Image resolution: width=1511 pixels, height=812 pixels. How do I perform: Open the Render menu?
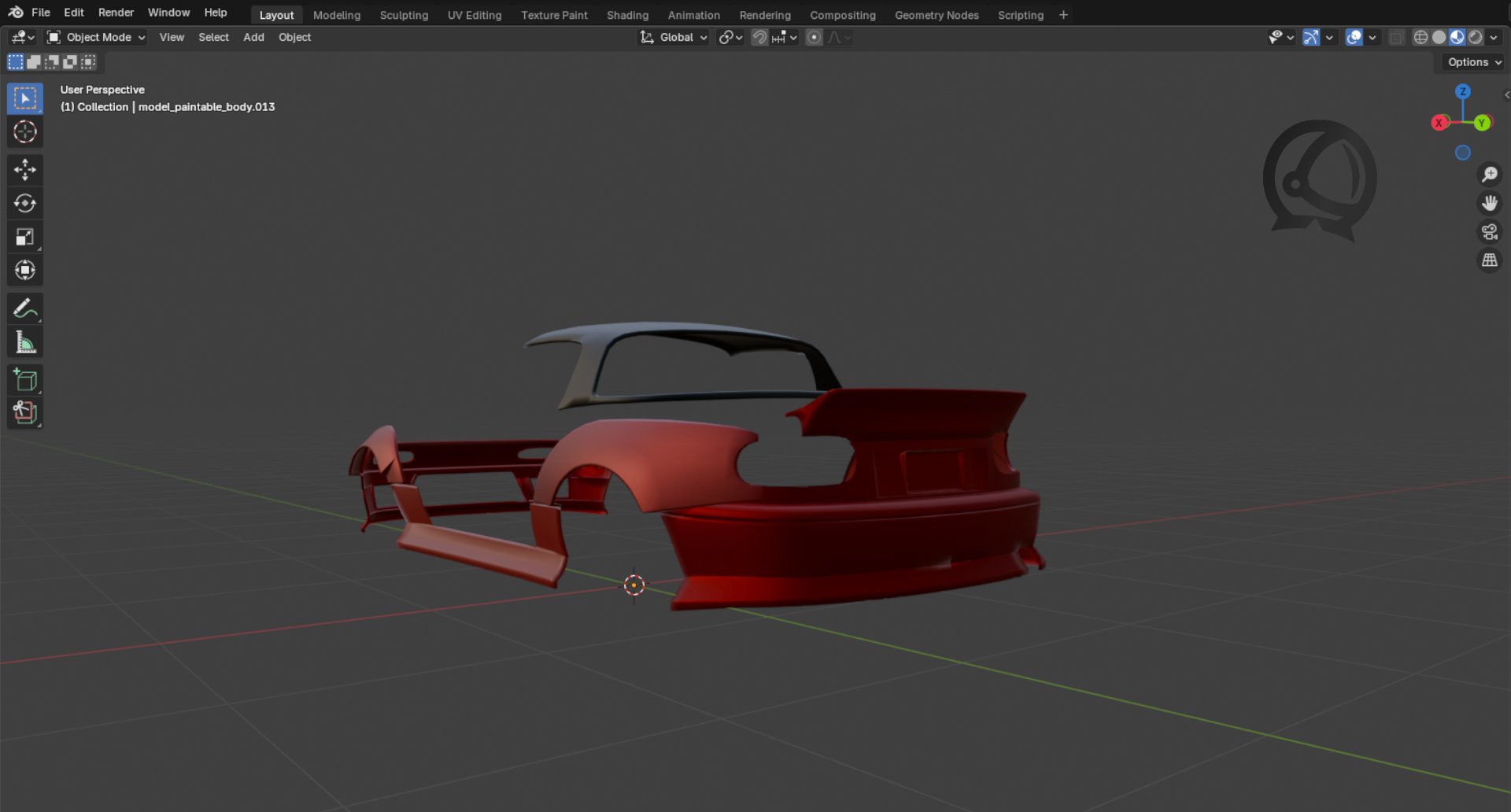[x=116, y=12]
